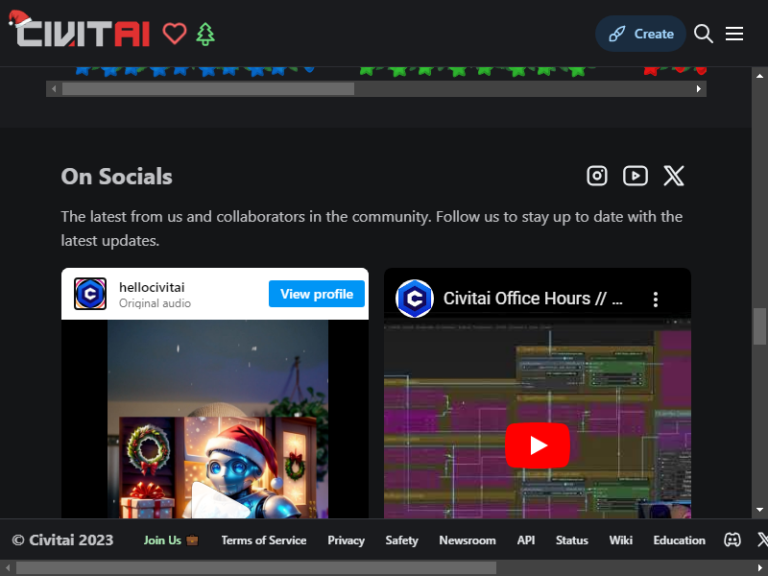Click the carousel horizontal scrollbar thumb

208,89
